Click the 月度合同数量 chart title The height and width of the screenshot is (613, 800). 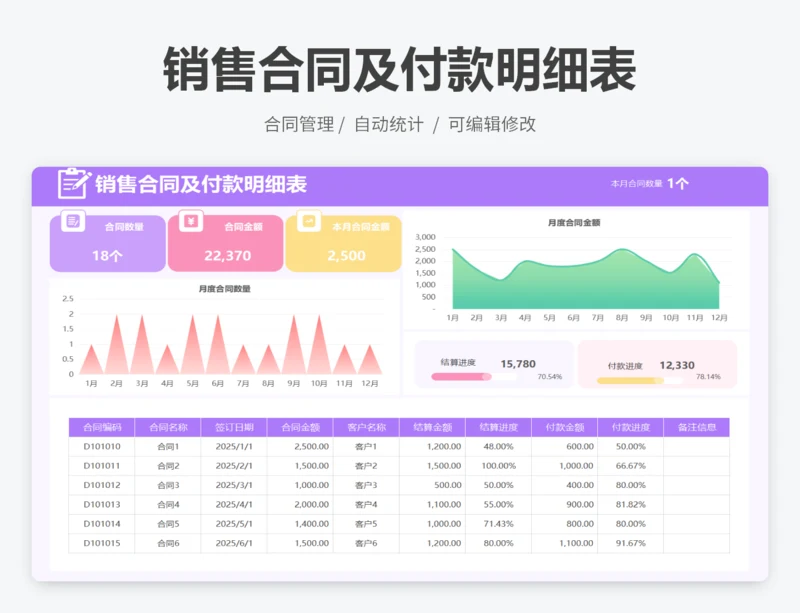[224, 289]
